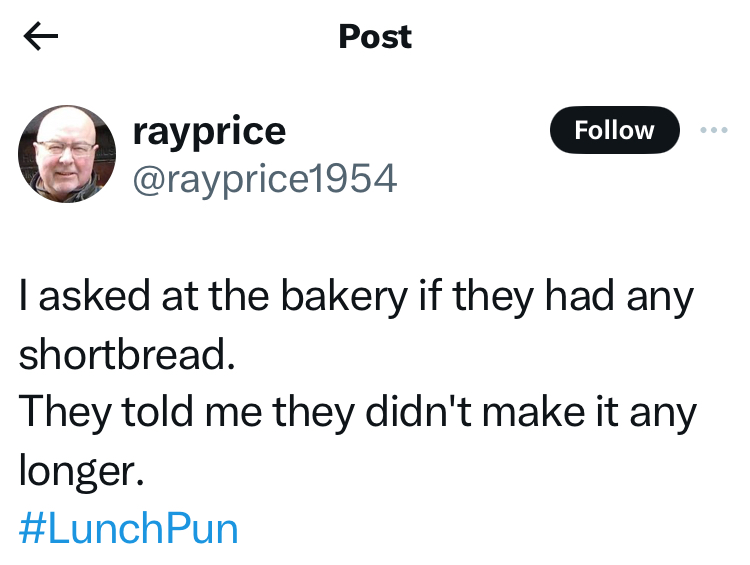Open the @rayprice1954 handle link
750x565 pixels.
pos(265,178)
